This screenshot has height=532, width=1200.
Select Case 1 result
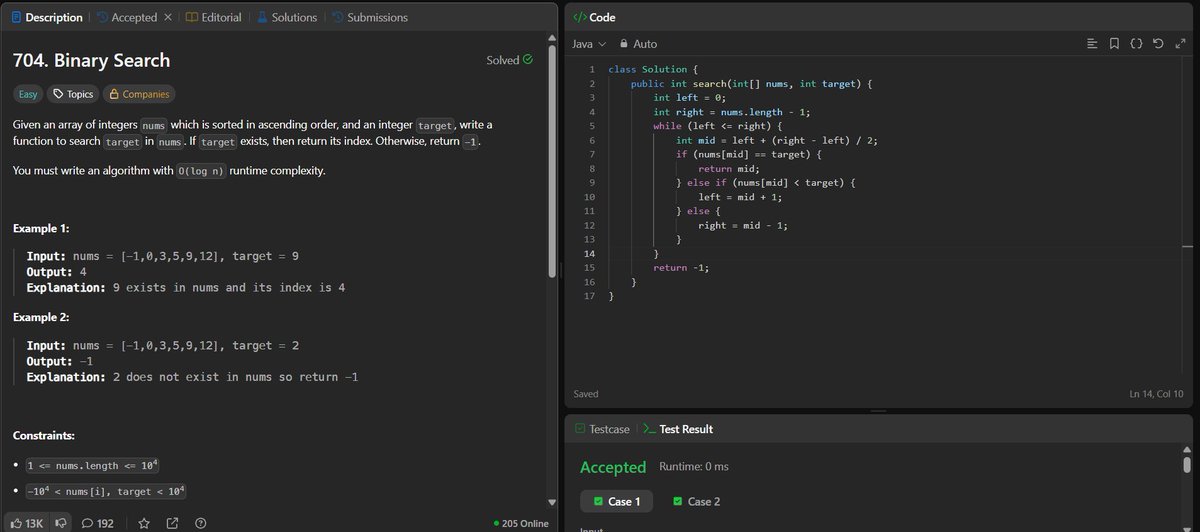(617, 501)
